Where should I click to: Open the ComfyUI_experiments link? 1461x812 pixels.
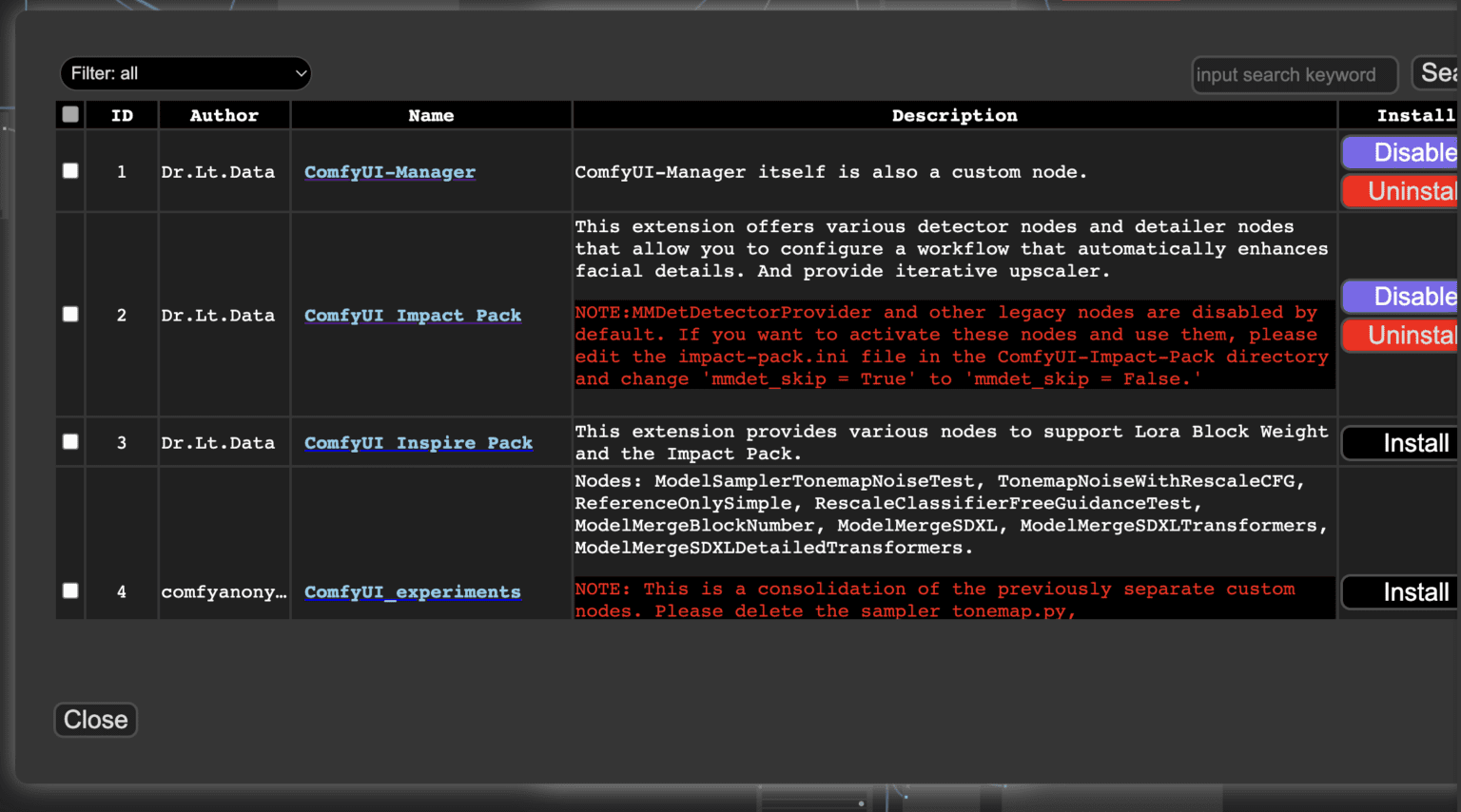click(x=412, y=591)
